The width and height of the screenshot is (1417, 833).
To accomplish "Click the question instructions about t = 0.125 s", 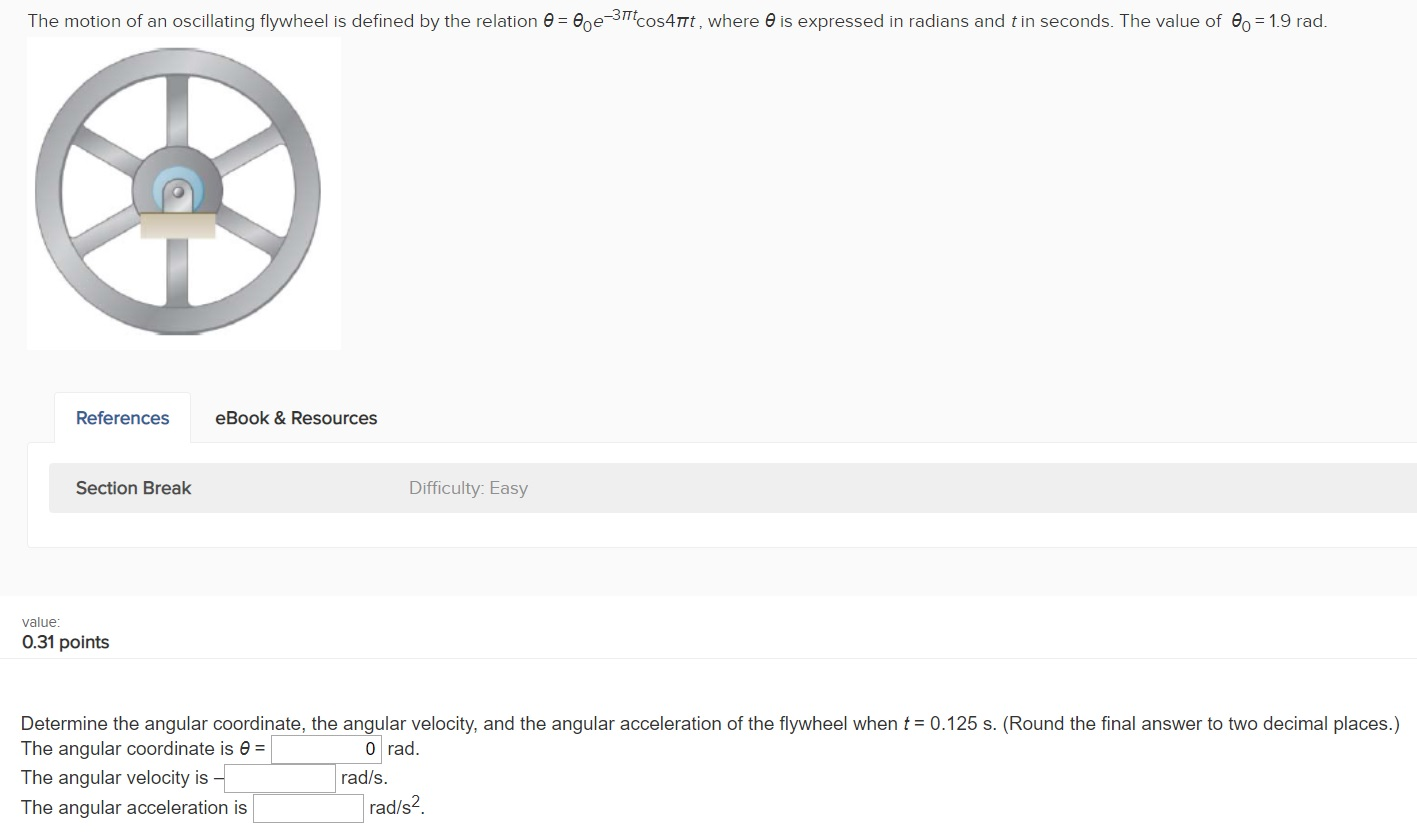I will (x=700, y=722).
